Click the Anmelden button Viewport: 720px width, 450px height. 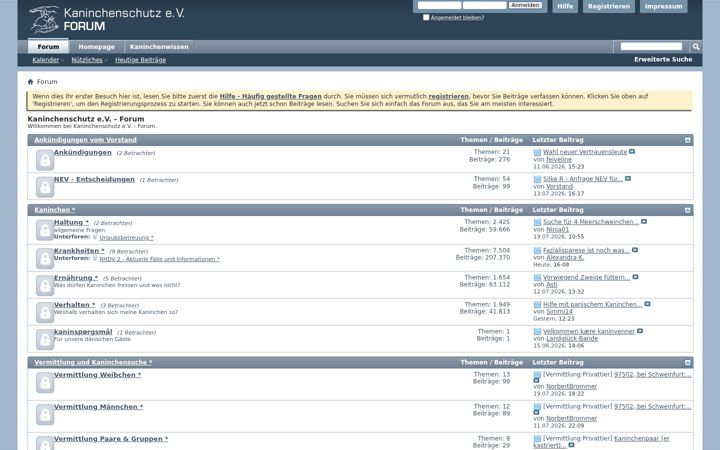coord(525,5)
